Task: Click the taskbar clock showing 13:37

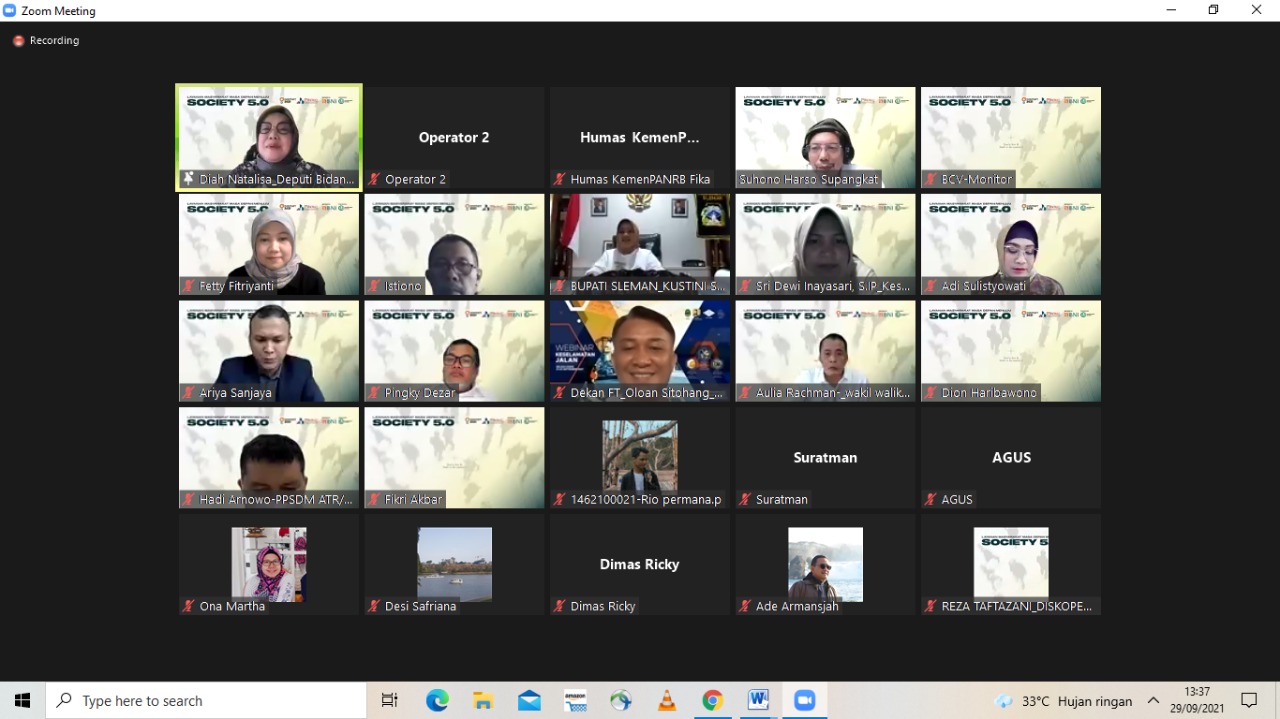Action: (1197, 700)
